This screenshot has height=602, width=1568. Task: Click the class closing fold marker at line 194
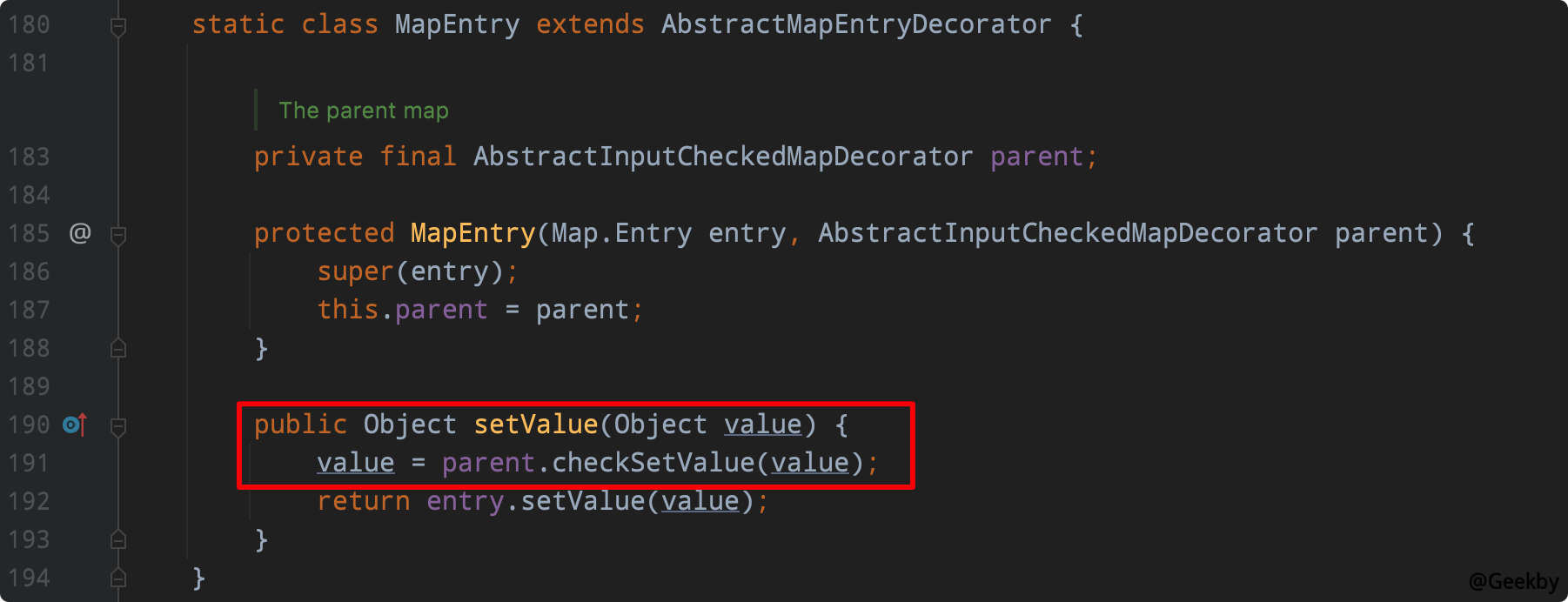118,578
